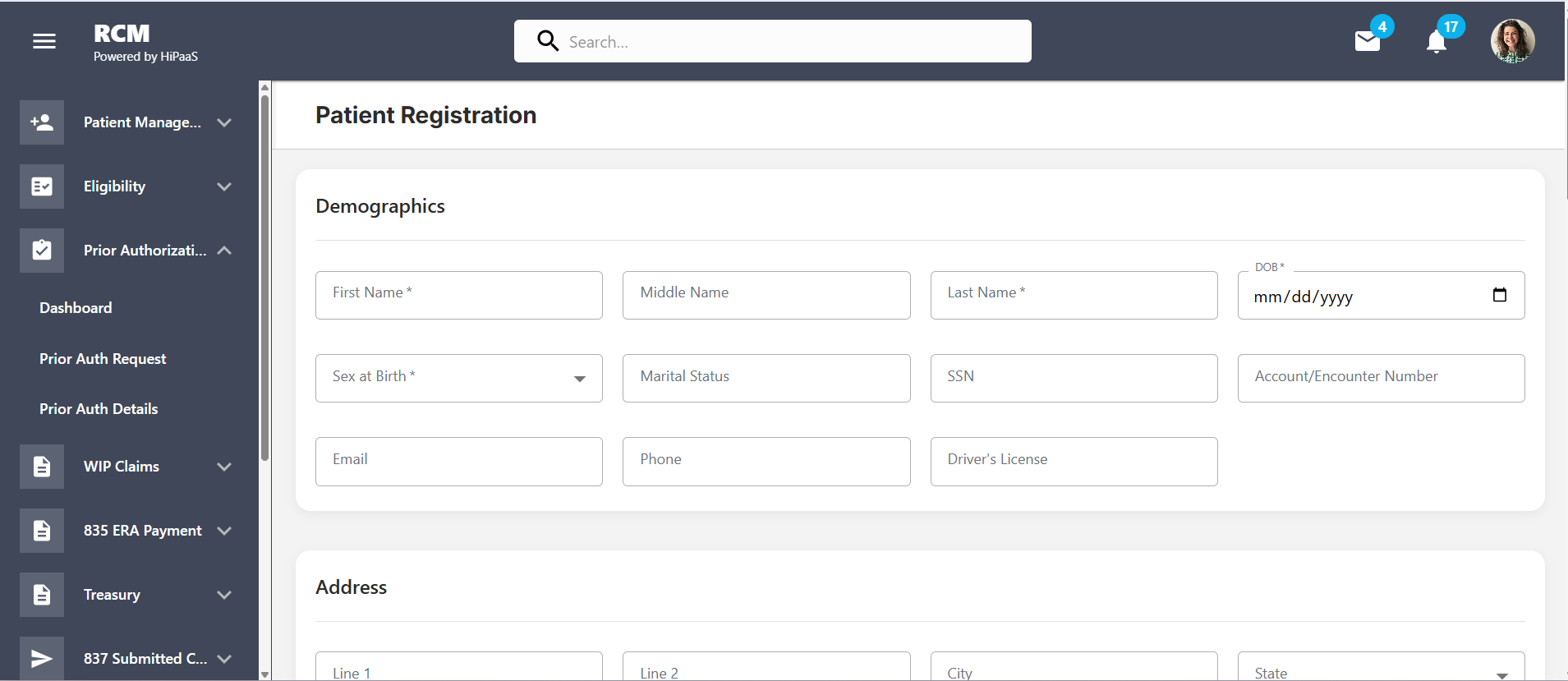Click the Address Line 2 field
The width and height of the screenshot is (1568, 681).
coord(766,666)
